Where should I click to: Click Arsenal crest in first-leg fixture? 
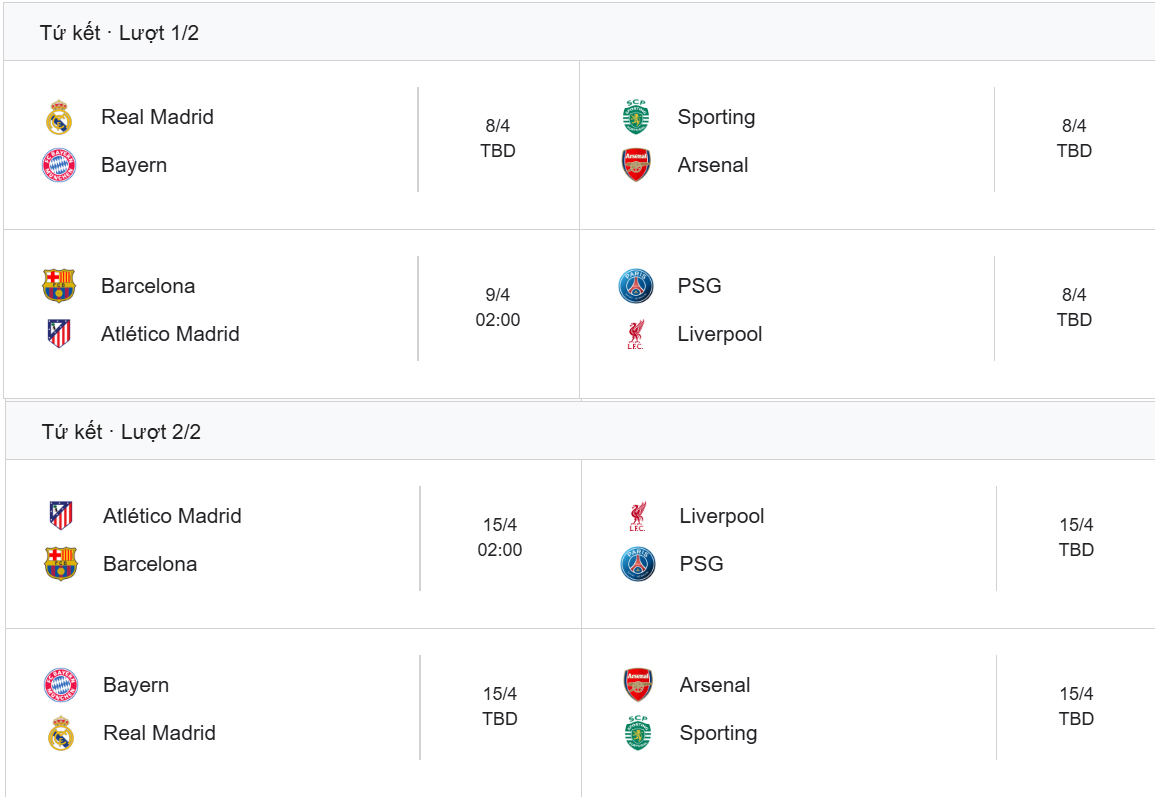click(636, 165)
